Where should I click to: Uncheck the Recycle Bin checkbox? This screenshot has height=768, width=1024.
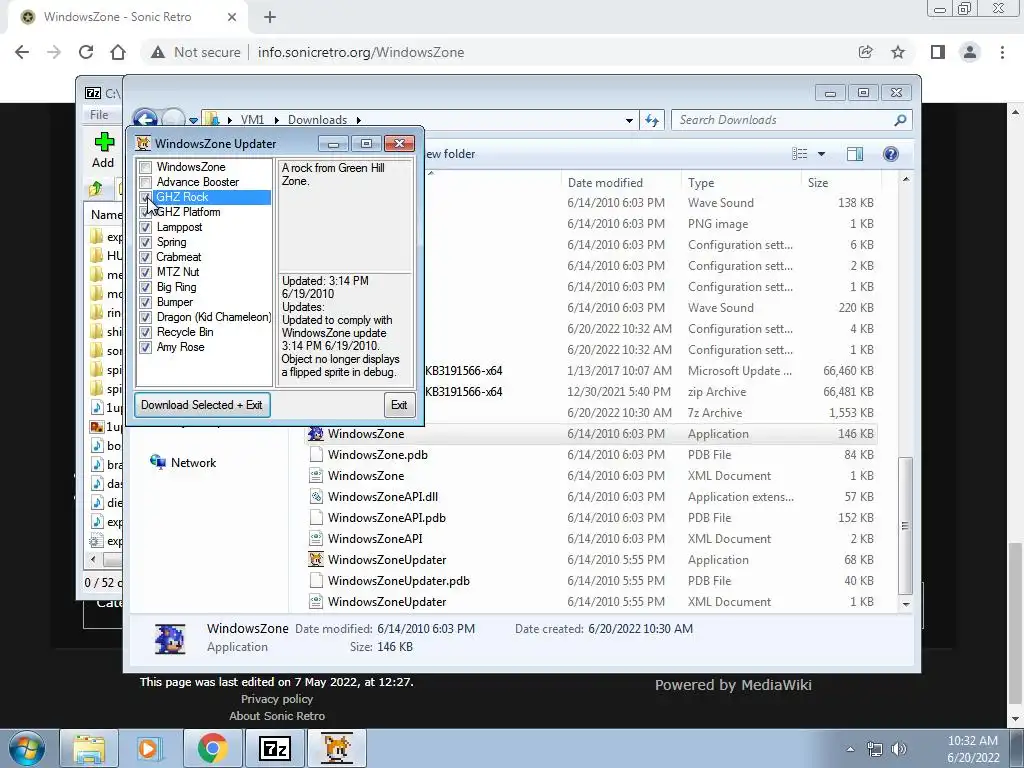146,332
